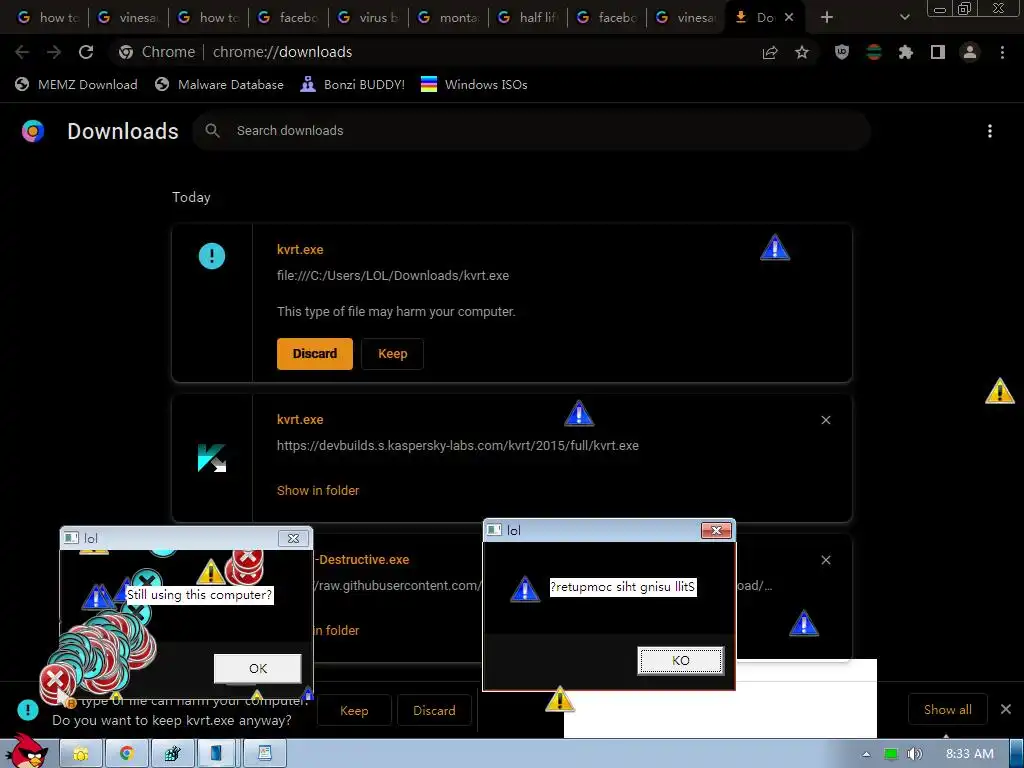
Task: Click the orange Discard button for kvrt.exe
Action: [x=315, y=354]
